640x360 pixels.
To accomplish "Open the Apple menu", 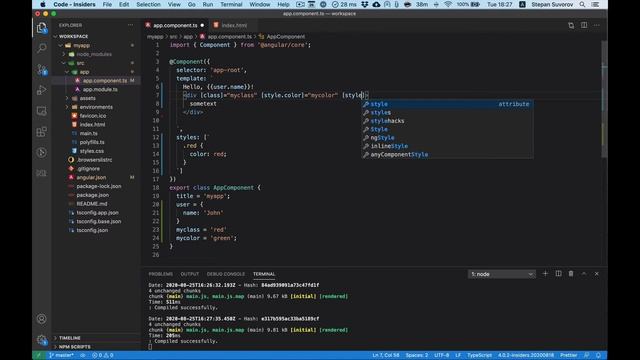I will pyautogui.click(x=43, y=4).
